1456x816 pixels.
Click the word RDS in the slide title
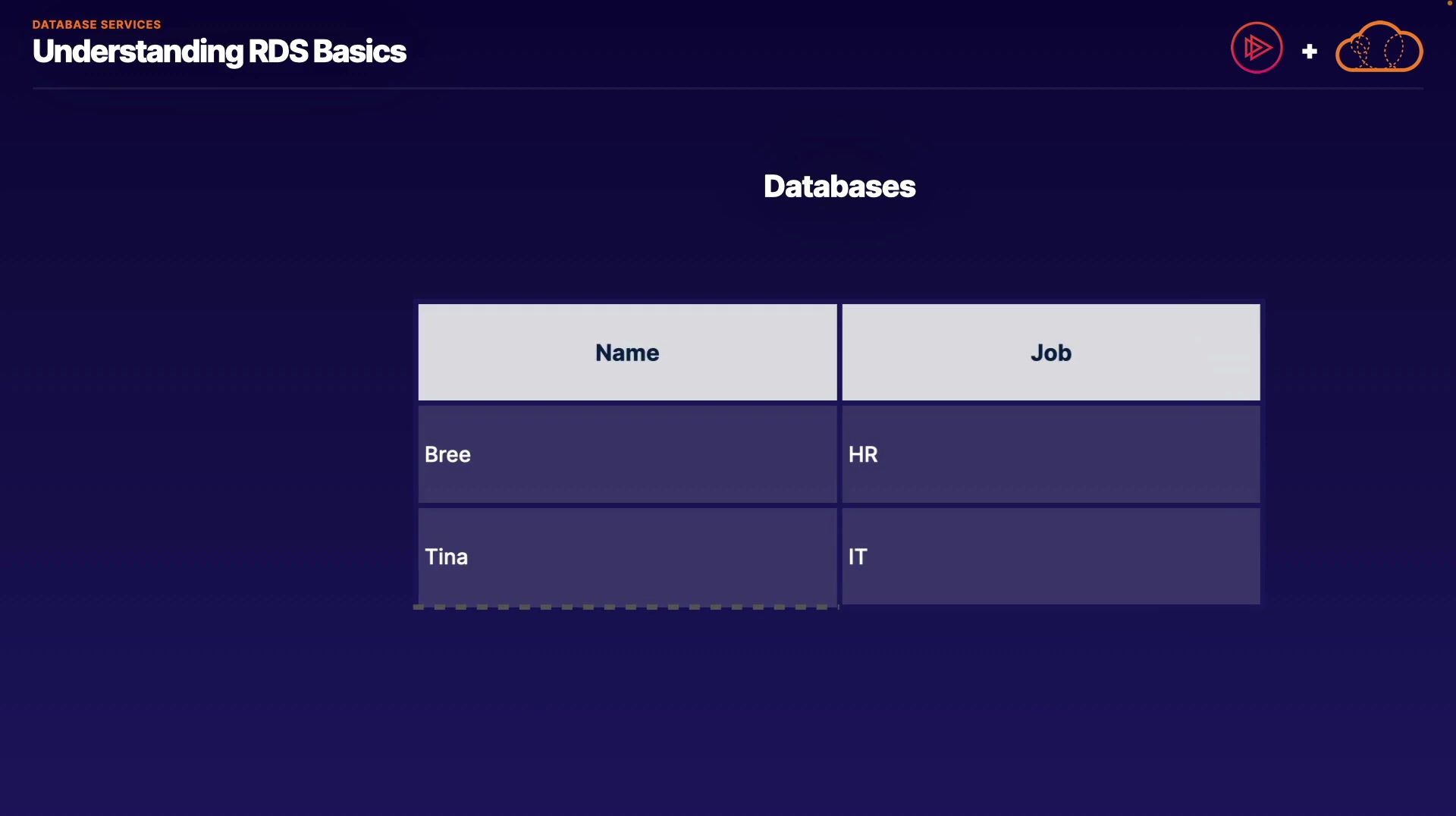tap(278, 52)
